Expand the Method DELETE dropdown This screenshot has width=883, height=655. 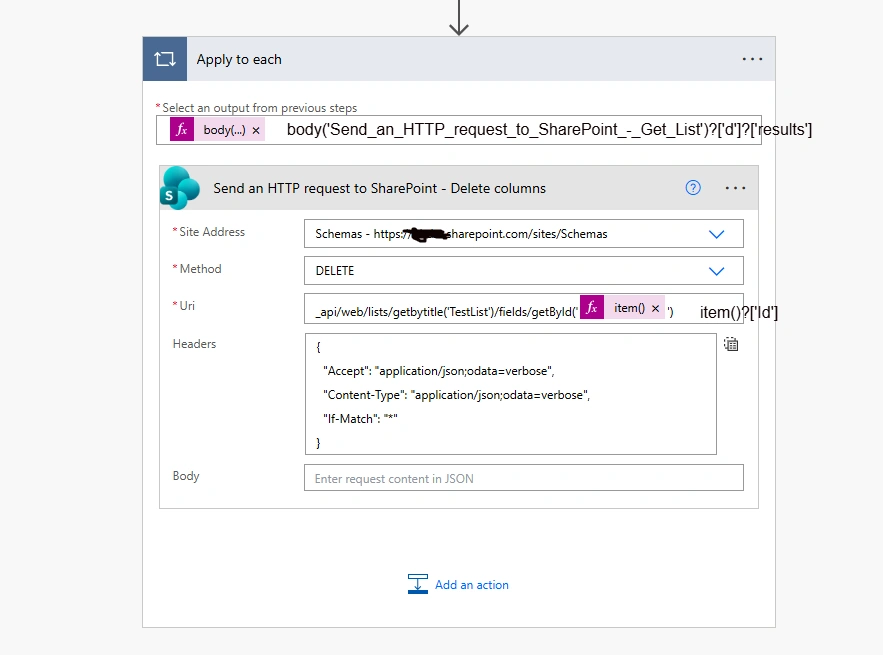pos(716,271)
